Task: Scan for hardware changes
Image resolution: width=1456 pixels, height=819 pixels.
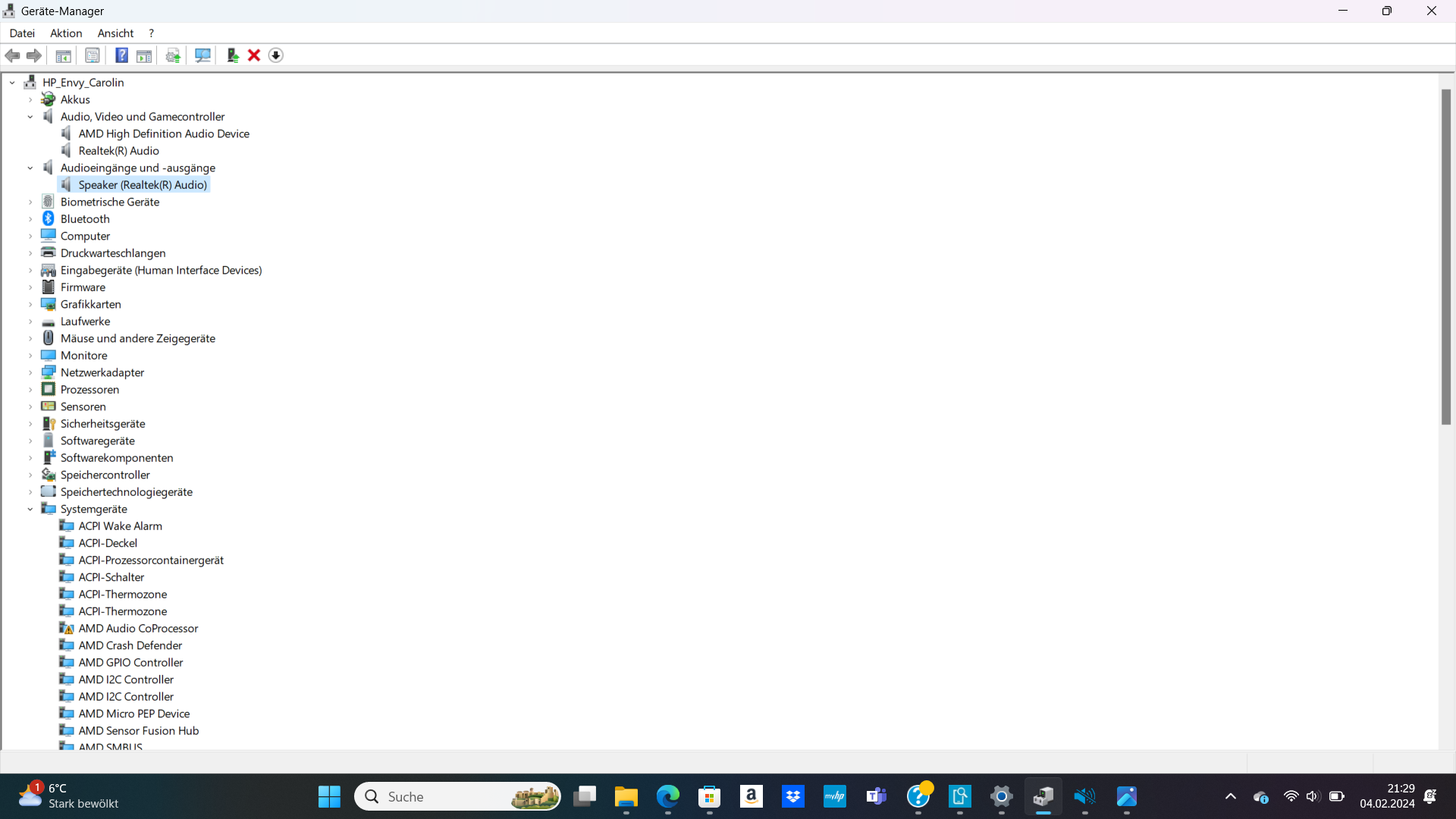Action: point(202,55)
